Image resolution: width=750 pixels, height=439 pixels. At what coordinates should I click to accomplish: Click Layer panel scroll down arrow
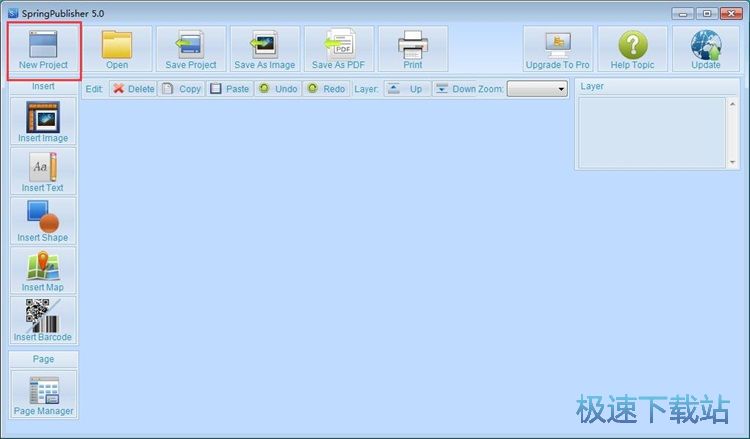[732, 162]
